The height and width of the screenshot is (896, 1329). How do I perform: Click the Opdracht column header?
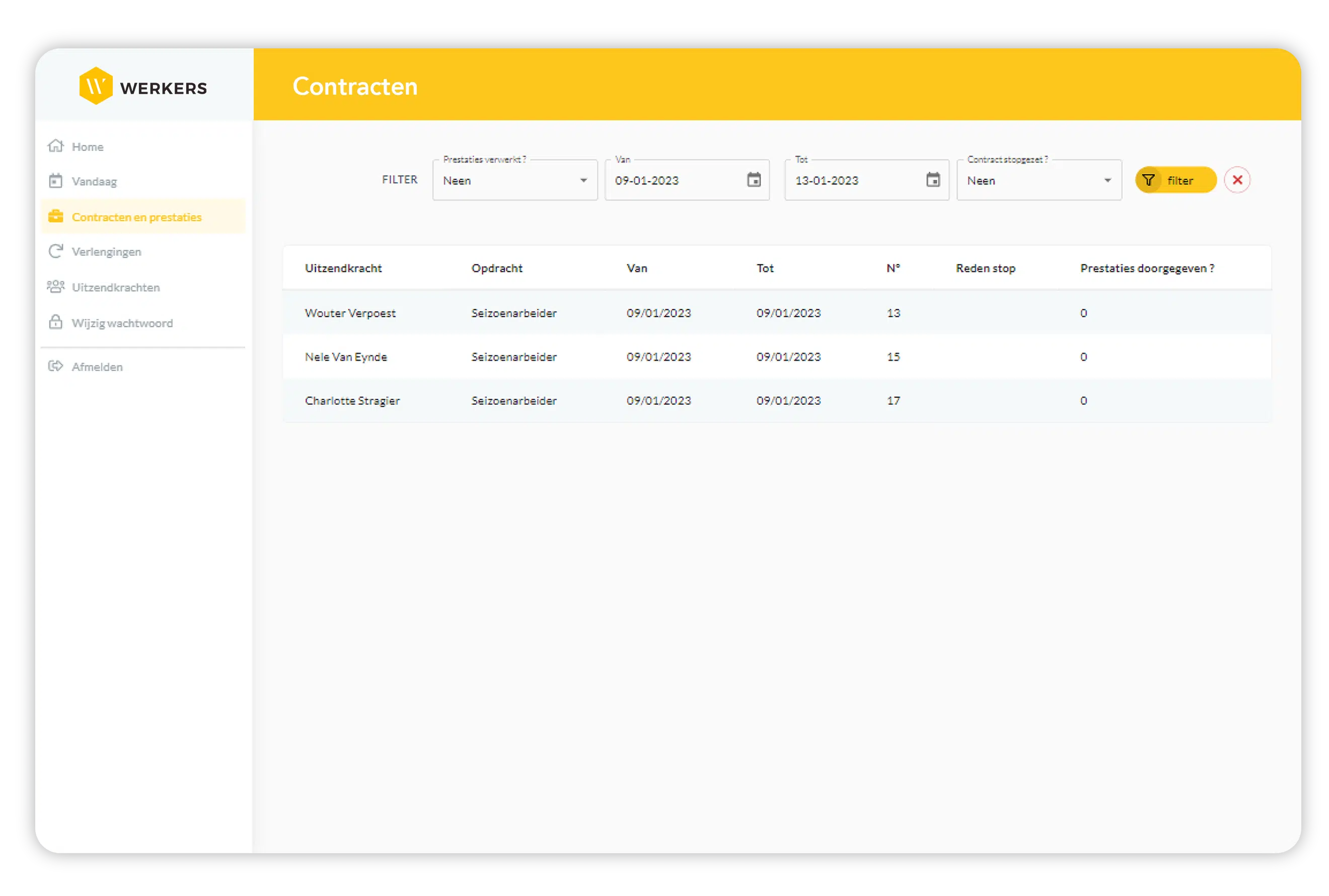click(x=496, y=268)
